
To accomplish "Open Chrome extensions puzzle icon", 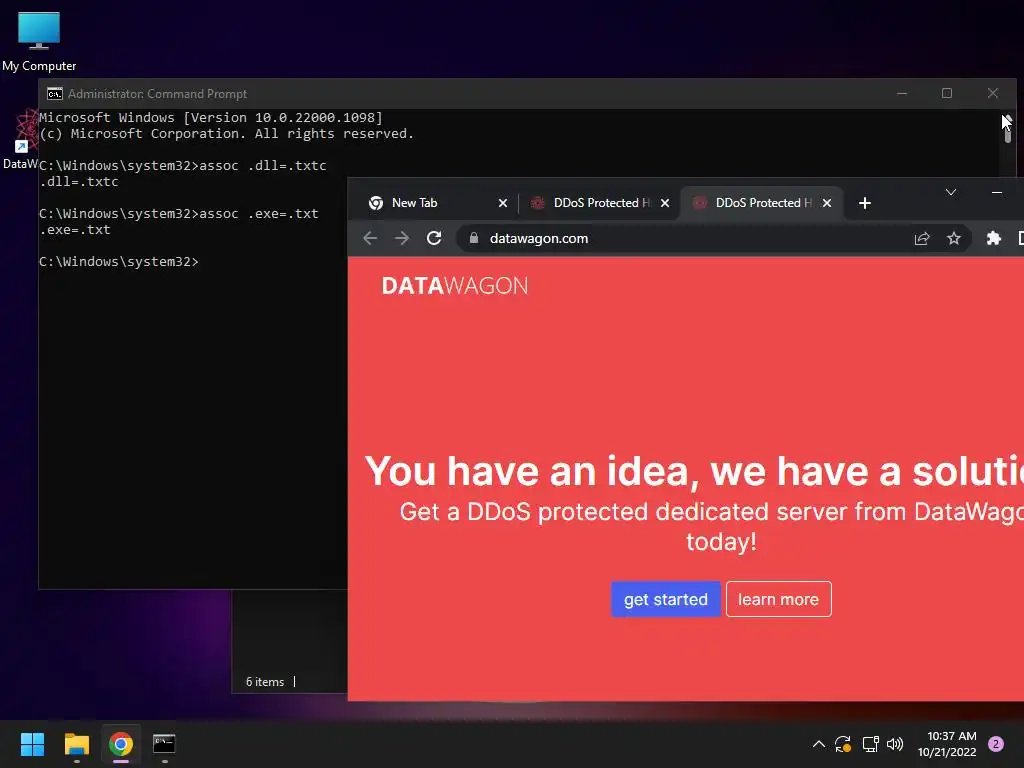I will (x=993, y=238).
